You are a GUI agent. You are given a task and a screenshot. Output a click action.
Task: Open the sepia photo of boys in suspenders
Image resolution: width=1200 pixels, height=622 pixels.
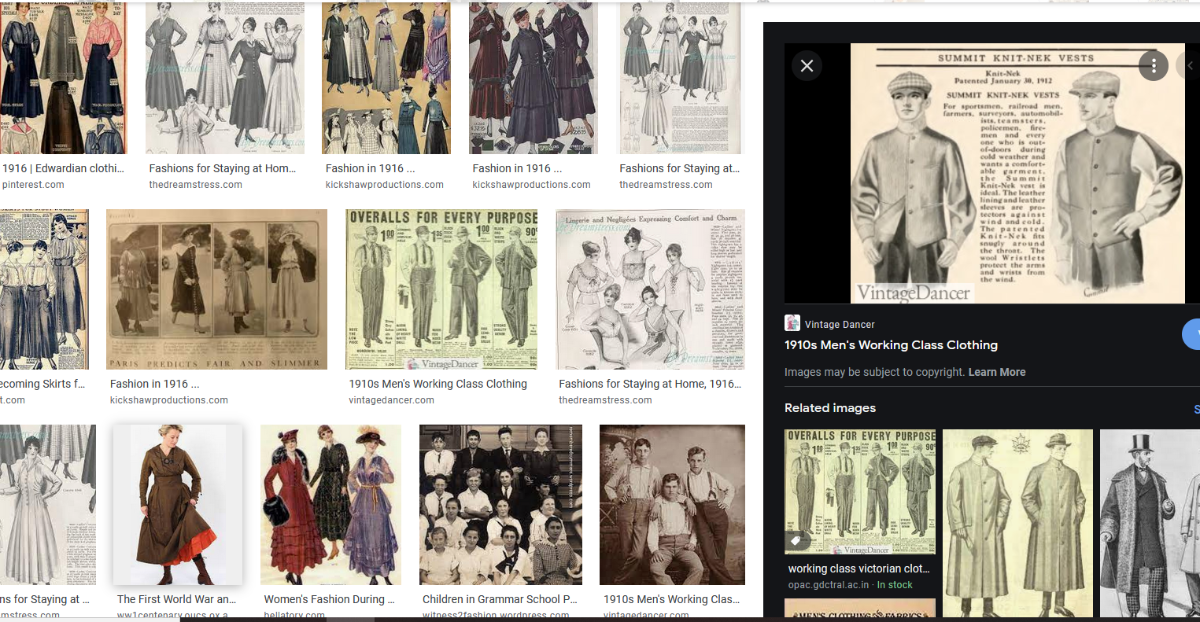pyautogui.click(x=672, y=504)
